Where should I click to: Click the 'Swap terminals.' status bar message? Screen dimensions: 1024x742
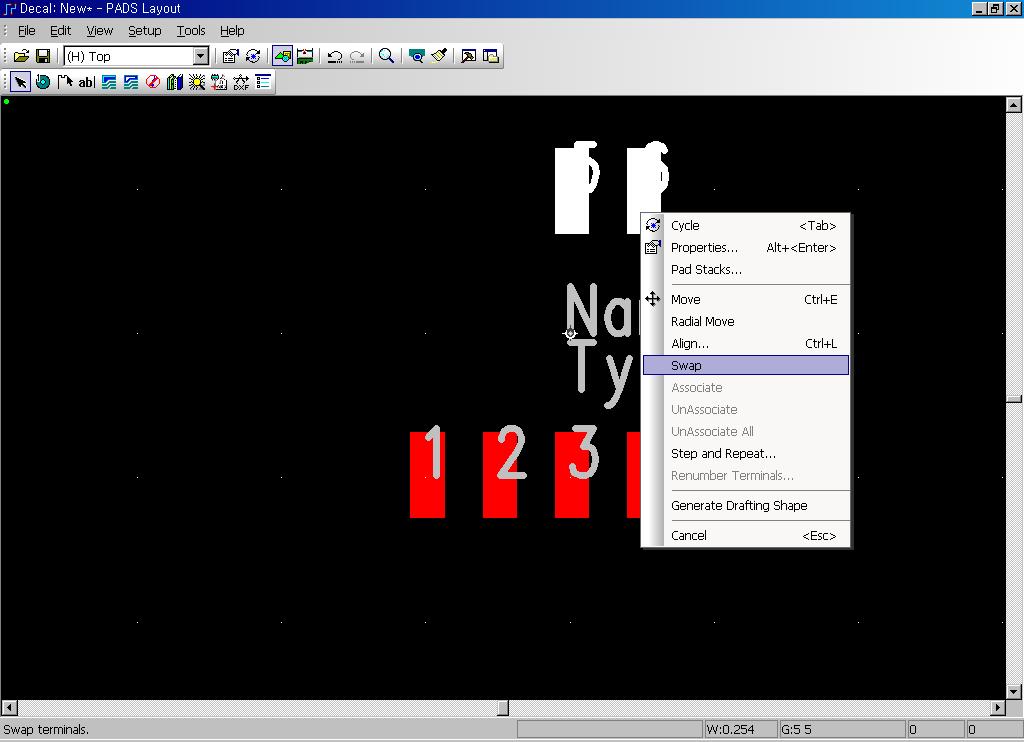[x=46, y=730]
